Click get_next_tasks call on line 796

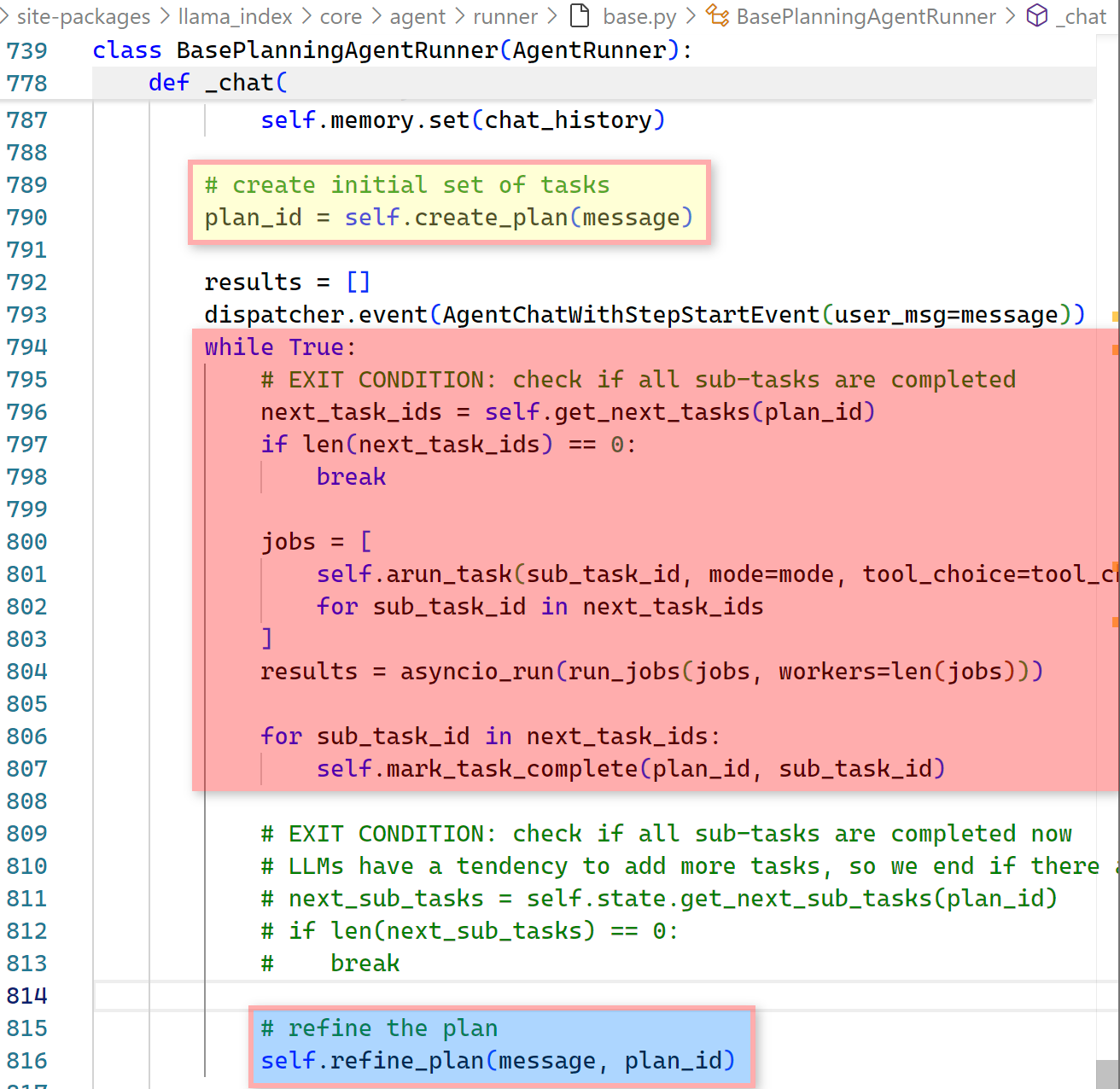pos(651,412)
